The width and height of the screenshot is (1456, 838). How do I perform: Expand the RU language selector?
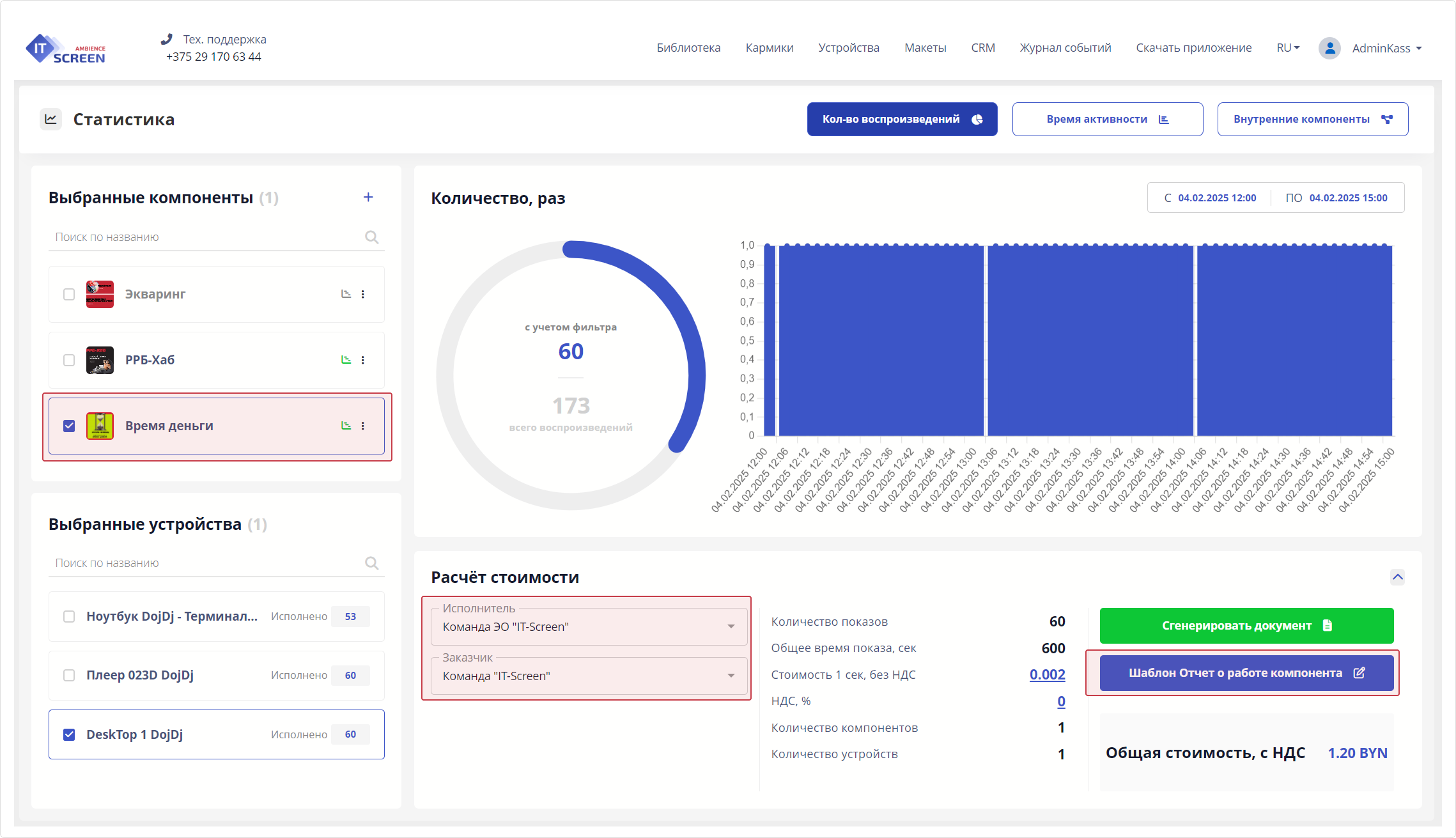pos(1288,48)
